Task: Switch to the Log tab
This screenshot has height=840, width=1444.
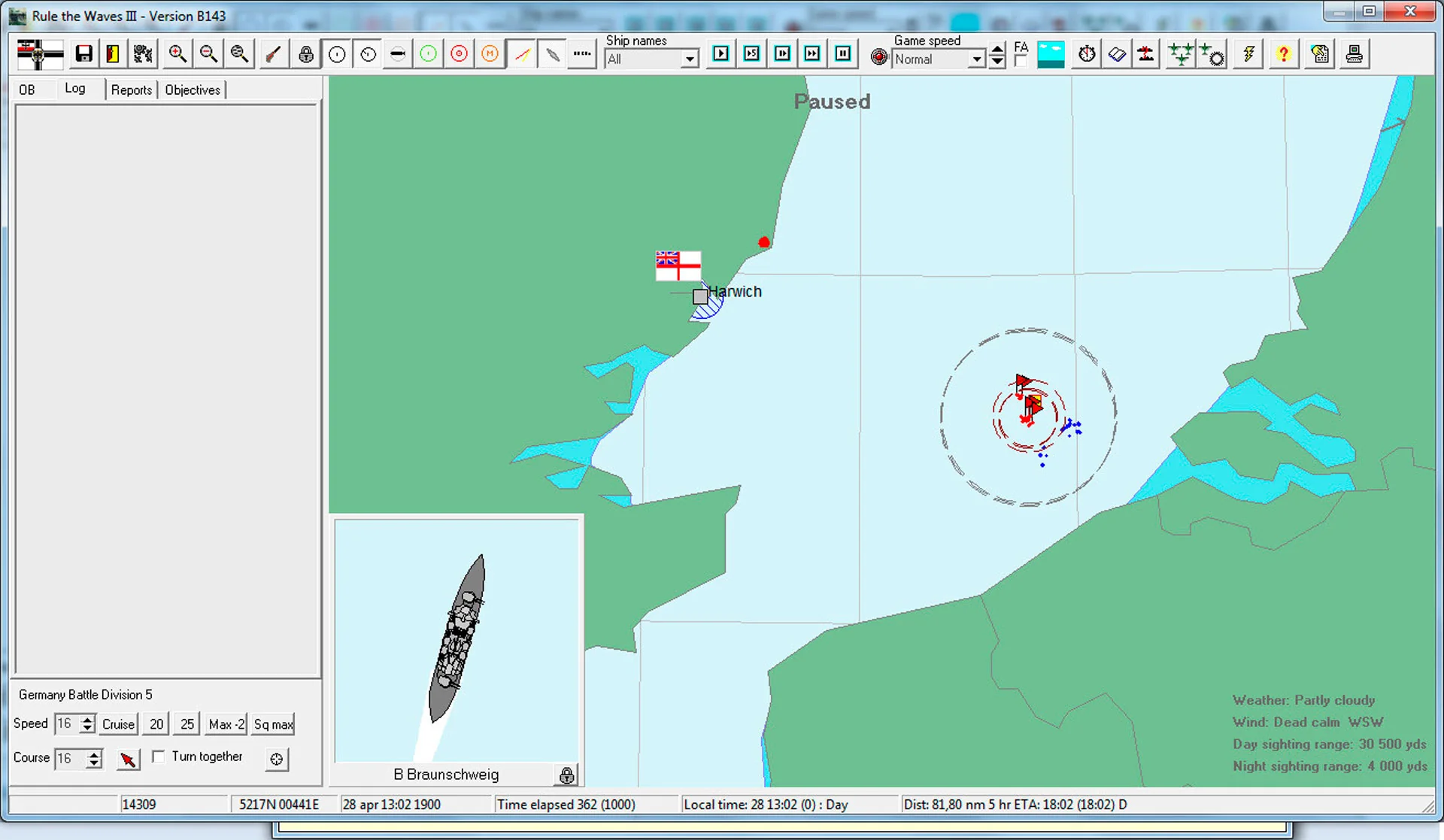Action: [75, 89]
